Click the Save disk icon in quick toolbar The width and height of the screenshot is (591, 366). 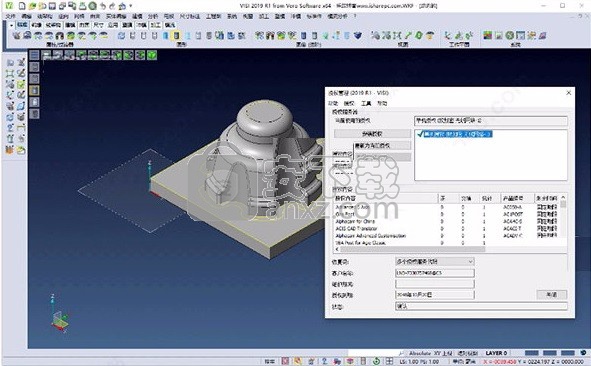click(x=52, y=6)
